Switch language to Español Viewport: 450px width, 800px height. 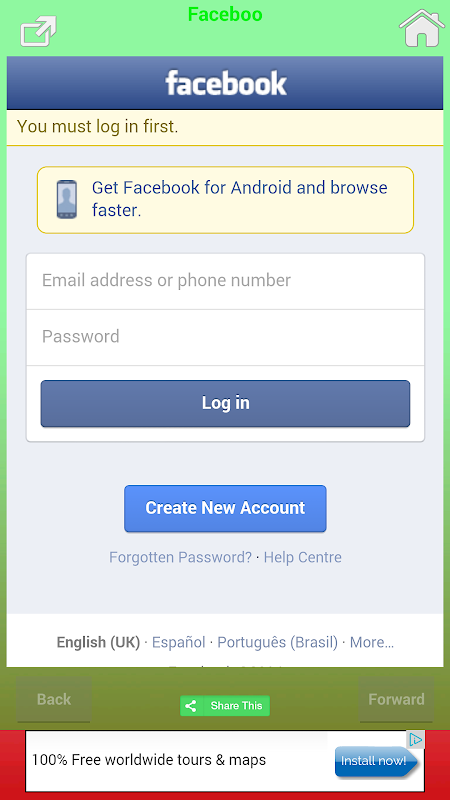pyautogui.click(x=179, y=642)
